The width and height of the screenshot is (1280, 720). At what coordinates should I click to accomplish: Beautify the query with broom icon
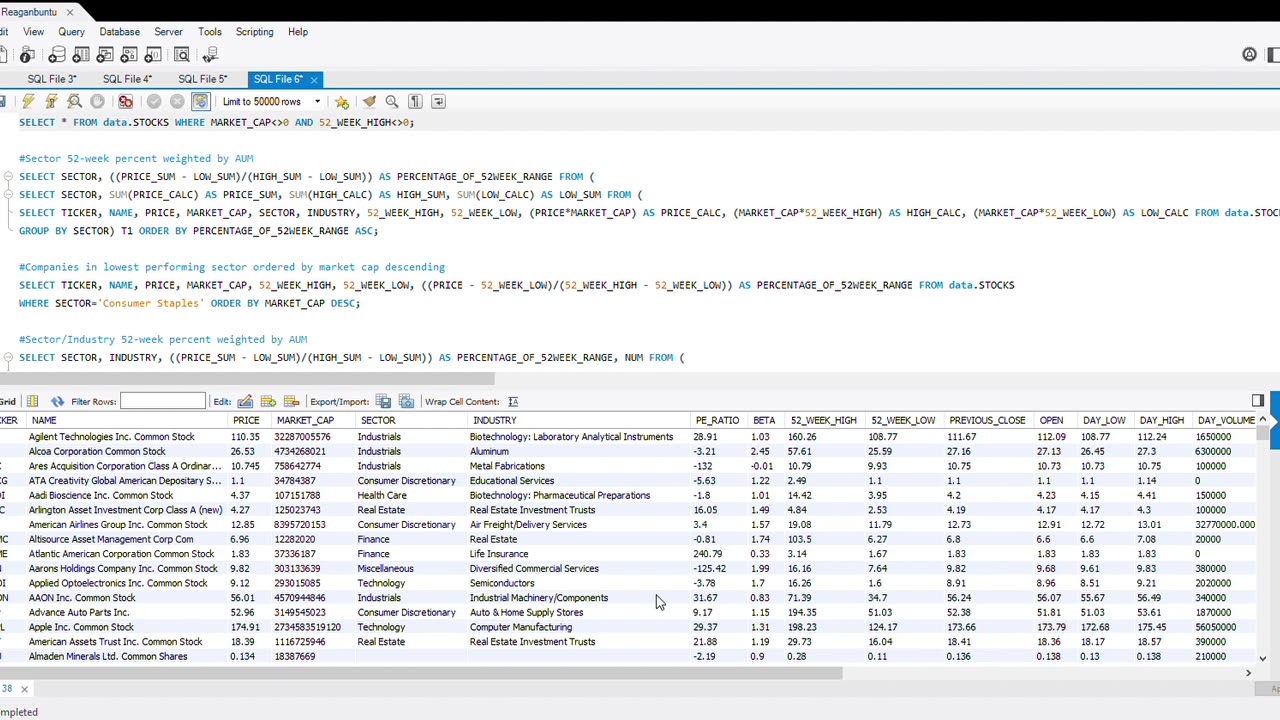[369, 101]
